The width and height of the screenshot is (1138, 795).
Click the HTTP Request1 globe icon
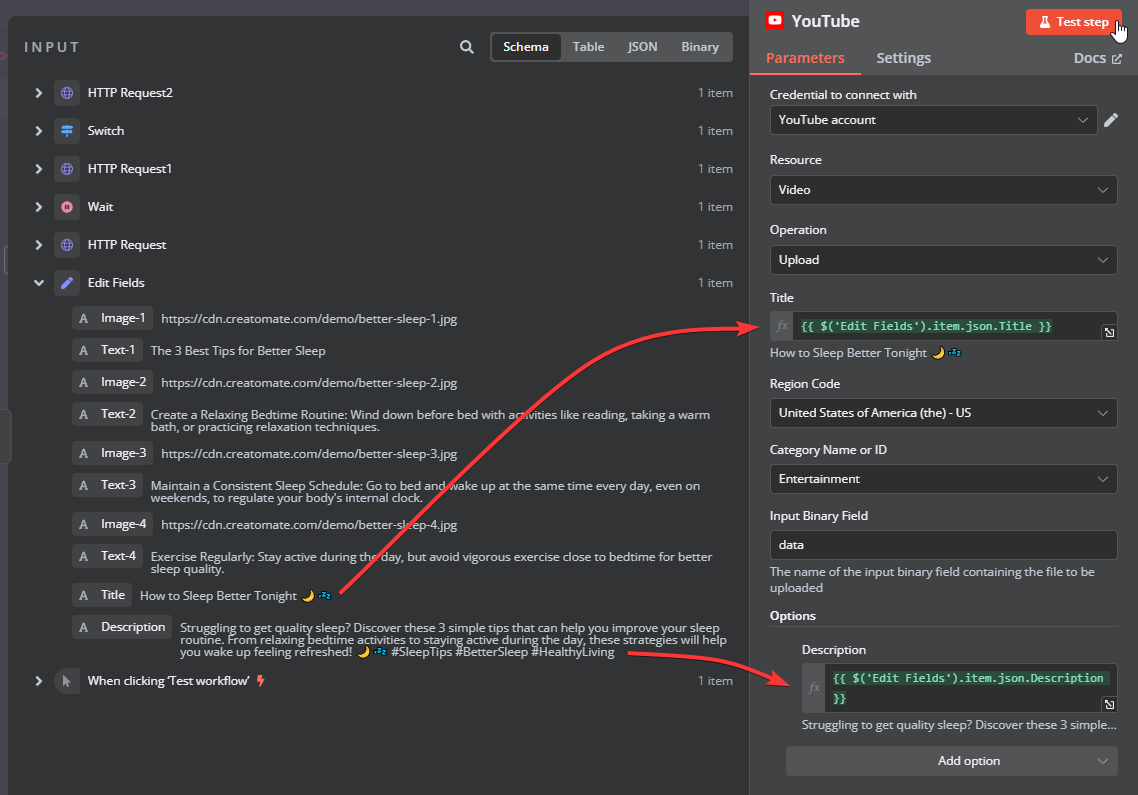point(67,168)
